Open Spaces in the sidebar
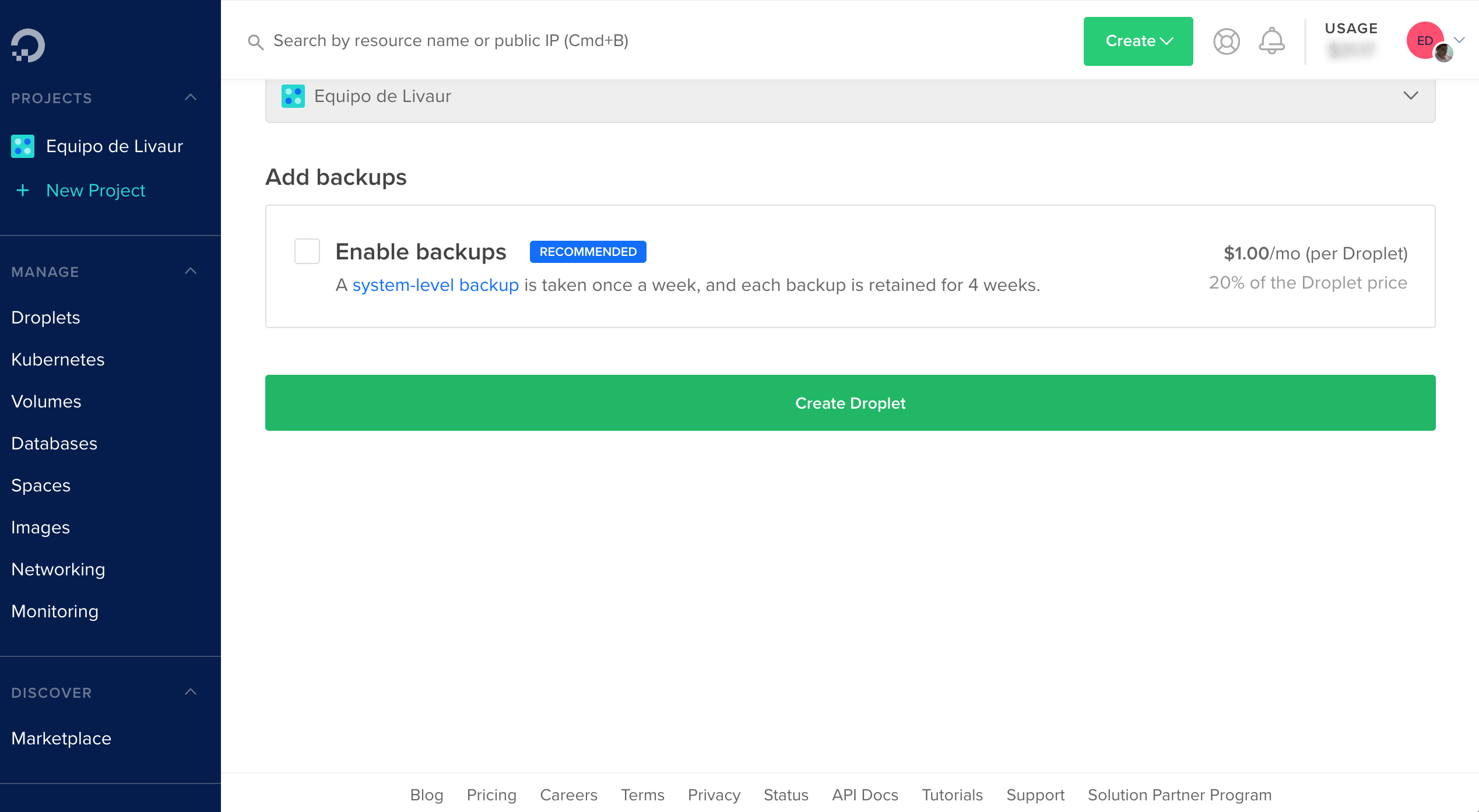The width and height of the screenshot is (1479, 812). [x=41, y=486]
